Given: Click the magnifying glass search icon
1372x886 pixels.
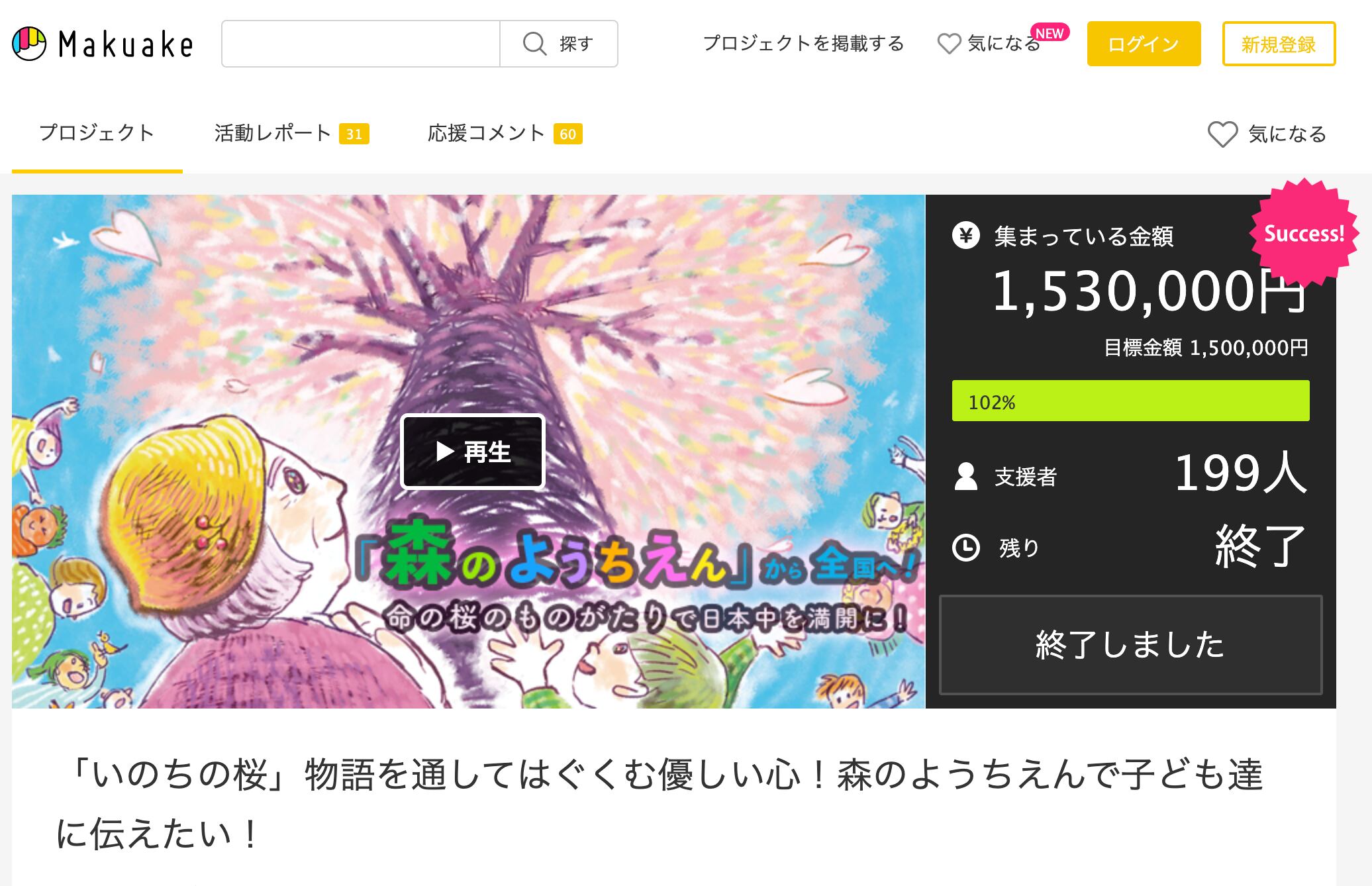Looking at the screenshot, I should [x=534, y=44].
